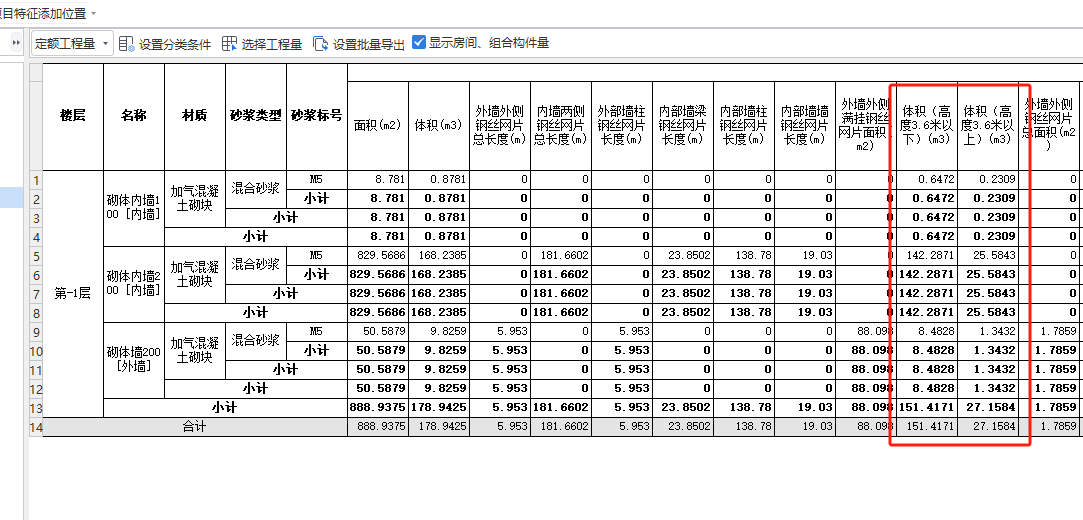The width and height of the screenshot is (1083, 520).
Task: Click 181.6602 value in row 5
Action: coord(561,256)
